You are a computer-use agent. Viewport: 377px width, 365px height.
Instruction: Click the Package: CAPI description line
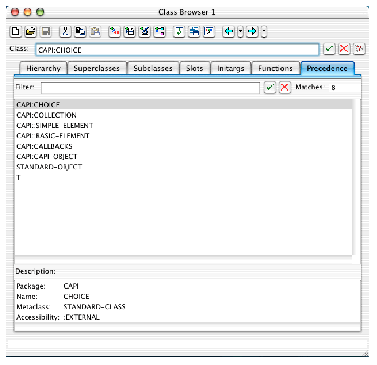48,286
